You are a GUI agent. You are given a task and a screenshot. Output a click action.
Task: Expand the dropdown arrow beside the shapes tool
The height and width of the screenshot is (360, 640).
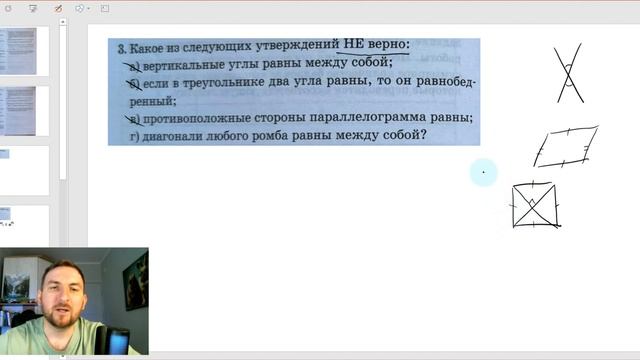[x=88, y=9]
